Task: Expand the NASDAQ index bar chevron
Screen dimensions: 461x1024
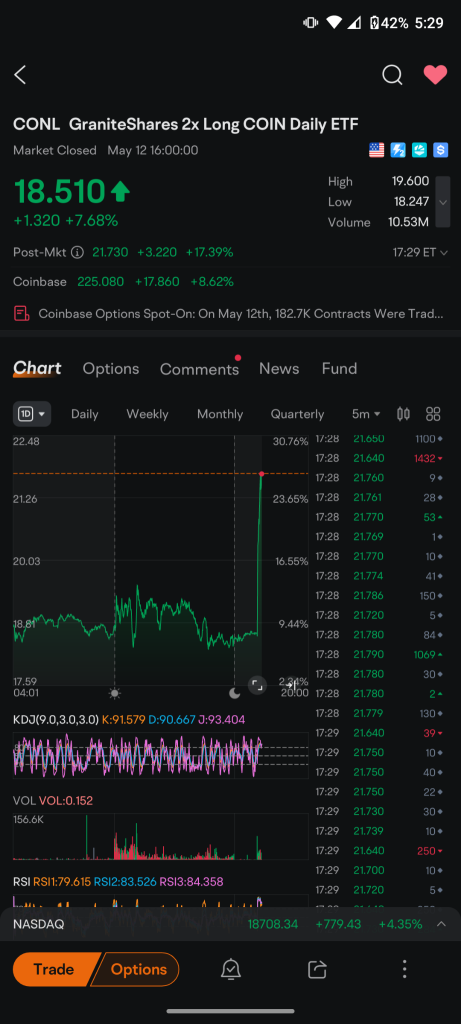Action: 441,924
